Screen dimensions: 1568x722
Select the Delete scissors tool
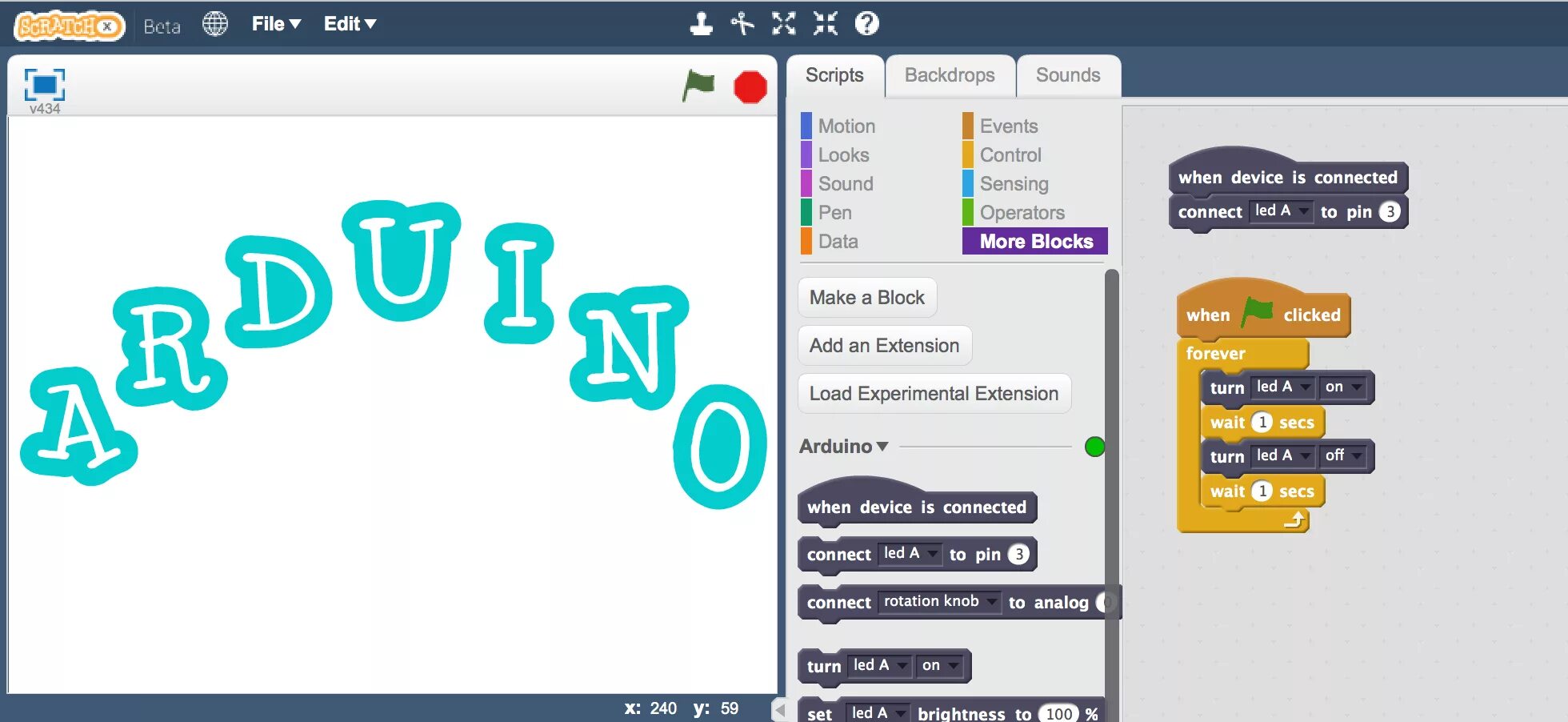click(x=742, y=24)
